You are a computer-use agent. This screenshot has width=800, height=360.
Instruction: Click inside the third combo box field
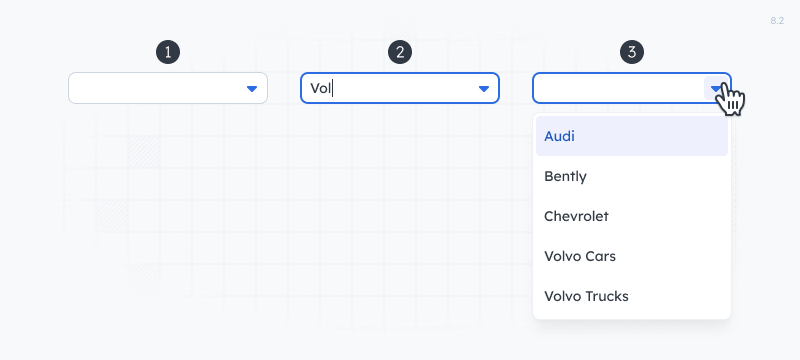[x=617, y=88]
